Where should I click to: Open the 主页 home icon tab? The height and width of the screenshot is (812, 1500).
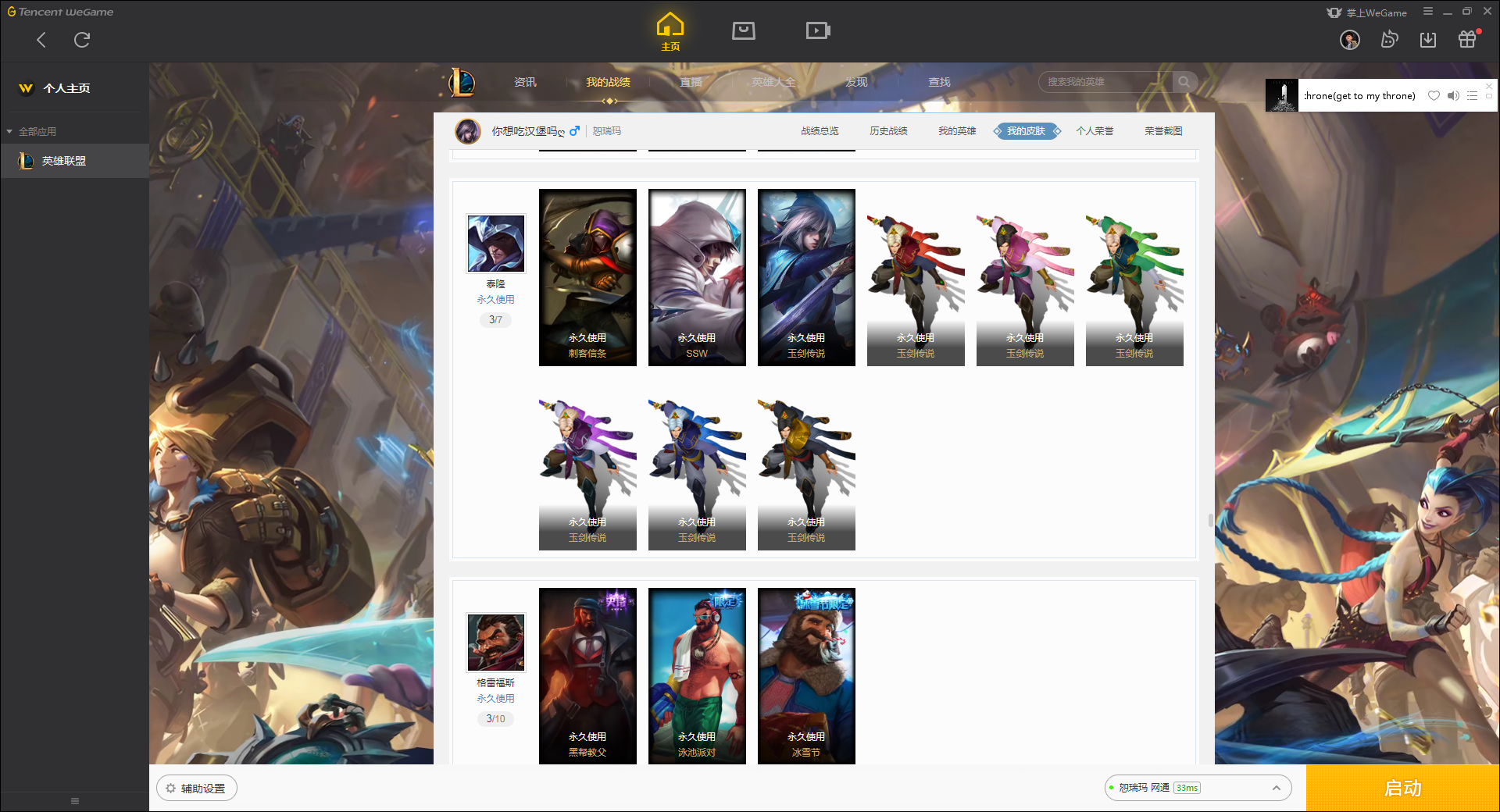[x=670, y=31]
